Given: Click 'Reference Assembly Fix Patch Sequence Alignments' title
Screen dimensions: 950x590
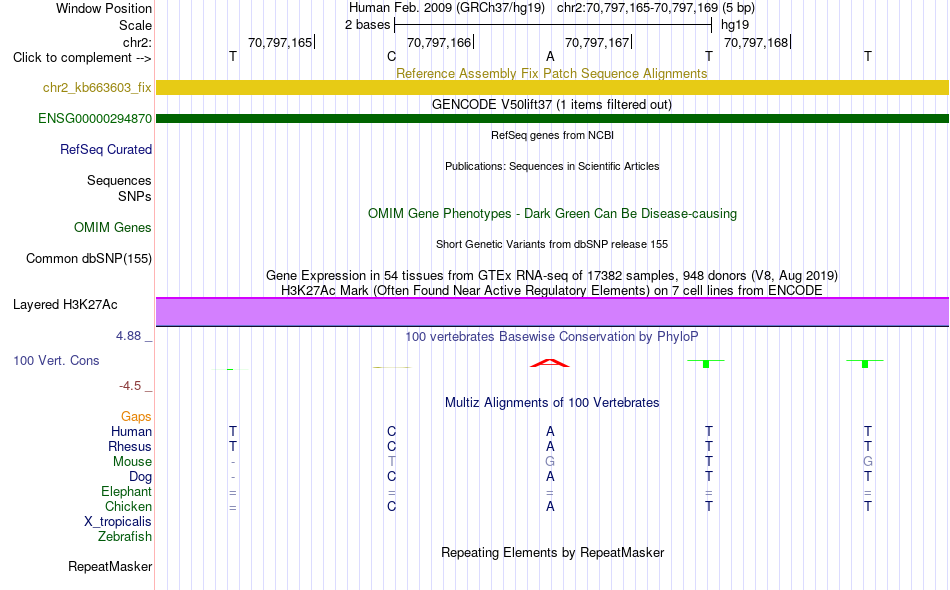Looking at the screenshot, I should [x=551, y=73].
